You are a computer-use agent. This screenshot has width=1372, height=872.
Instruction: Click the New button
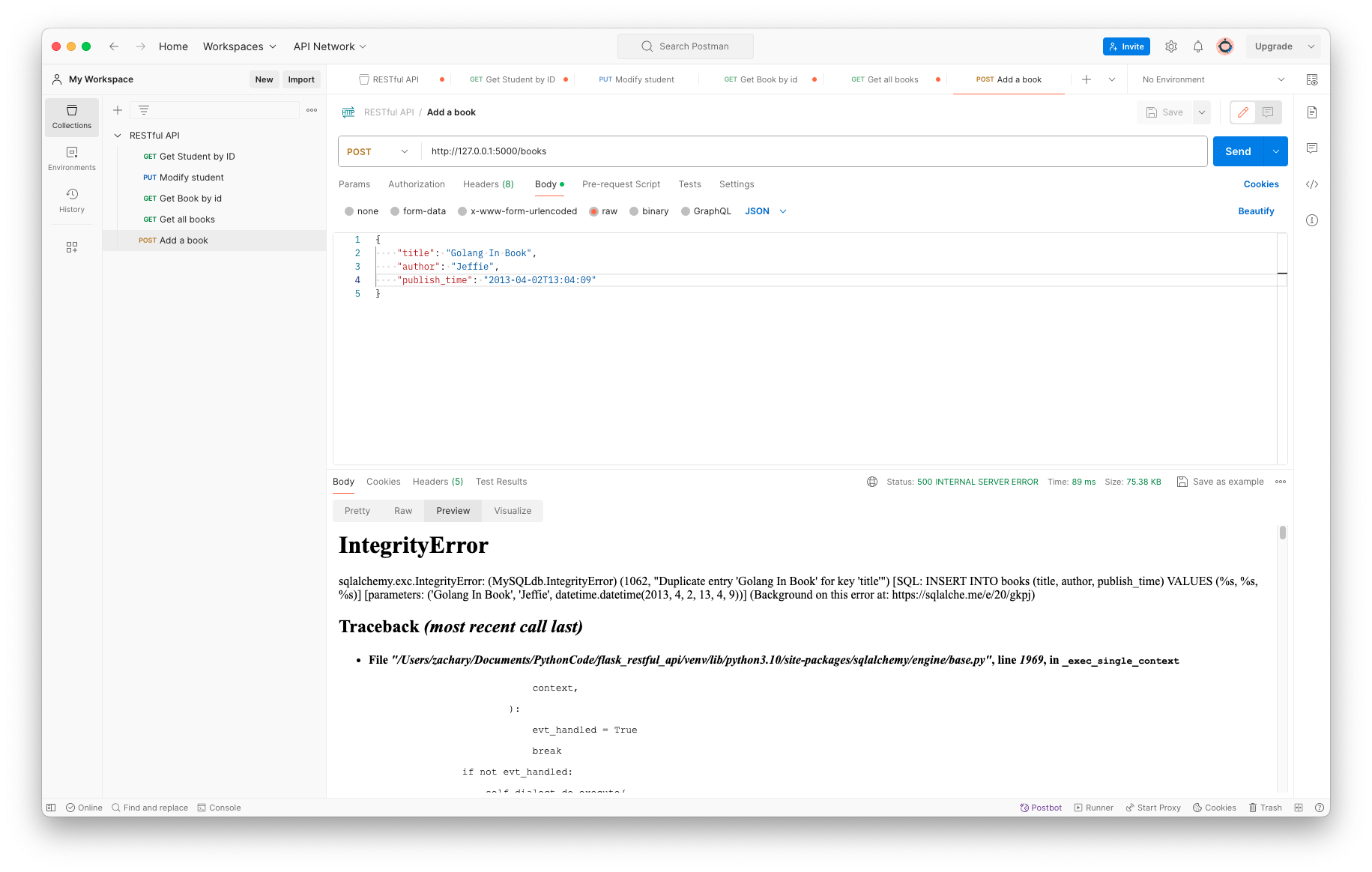coord(264,79)
